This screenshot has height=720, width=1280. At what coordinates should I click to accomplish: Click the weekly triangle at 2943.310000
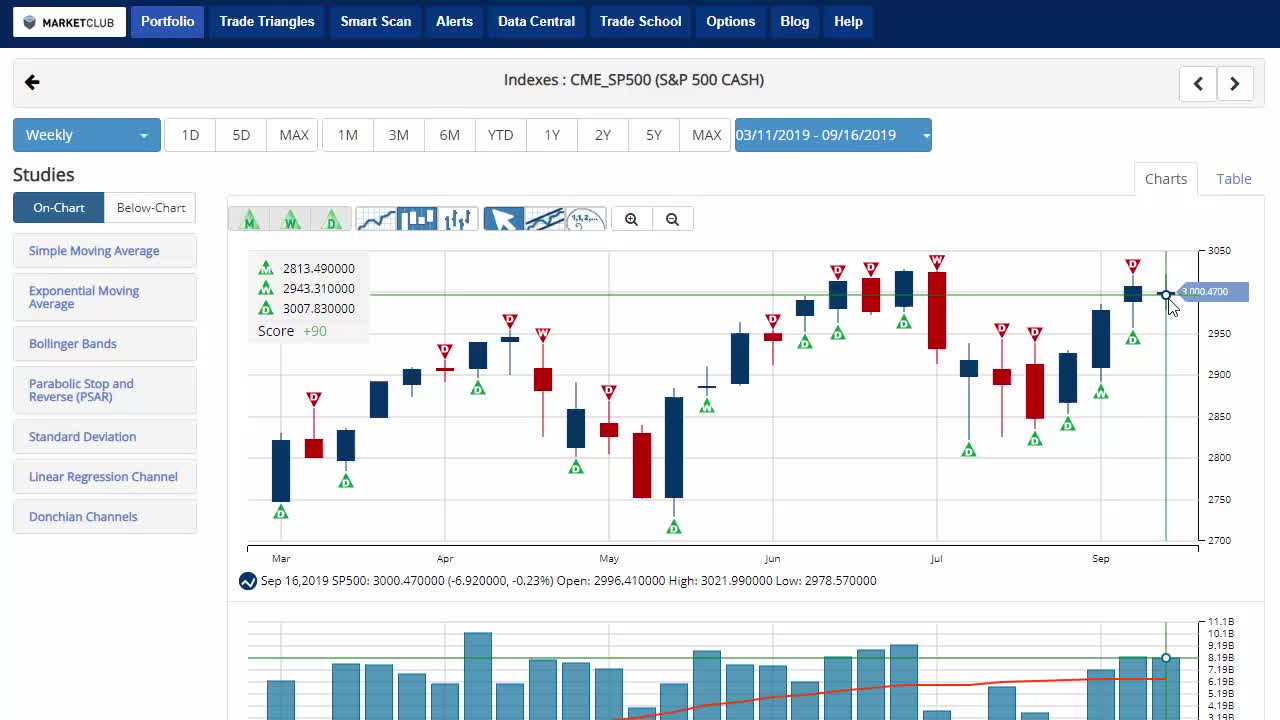pos(265,288)
